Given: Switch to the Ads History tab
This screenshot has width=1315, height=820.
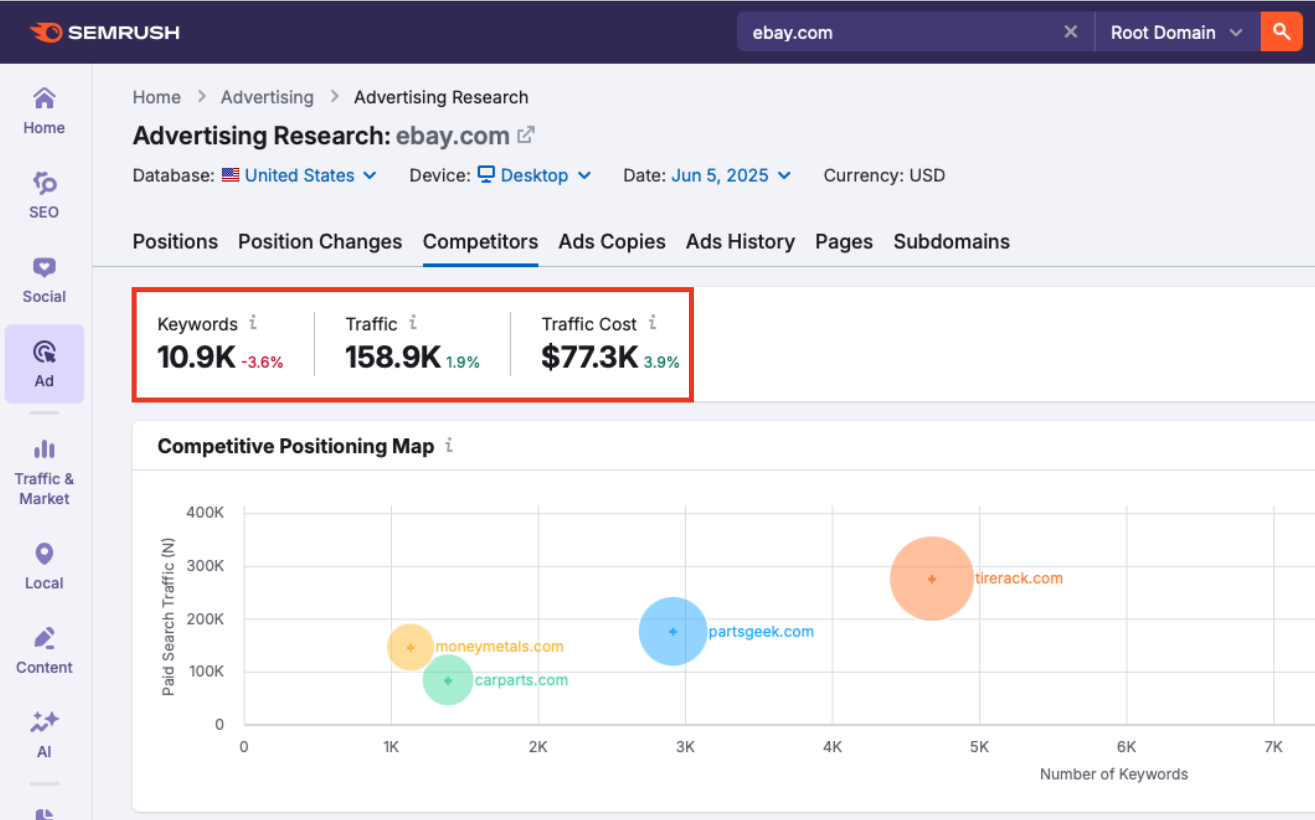Looking at the screenshot, I should click(x=740, y=241).
